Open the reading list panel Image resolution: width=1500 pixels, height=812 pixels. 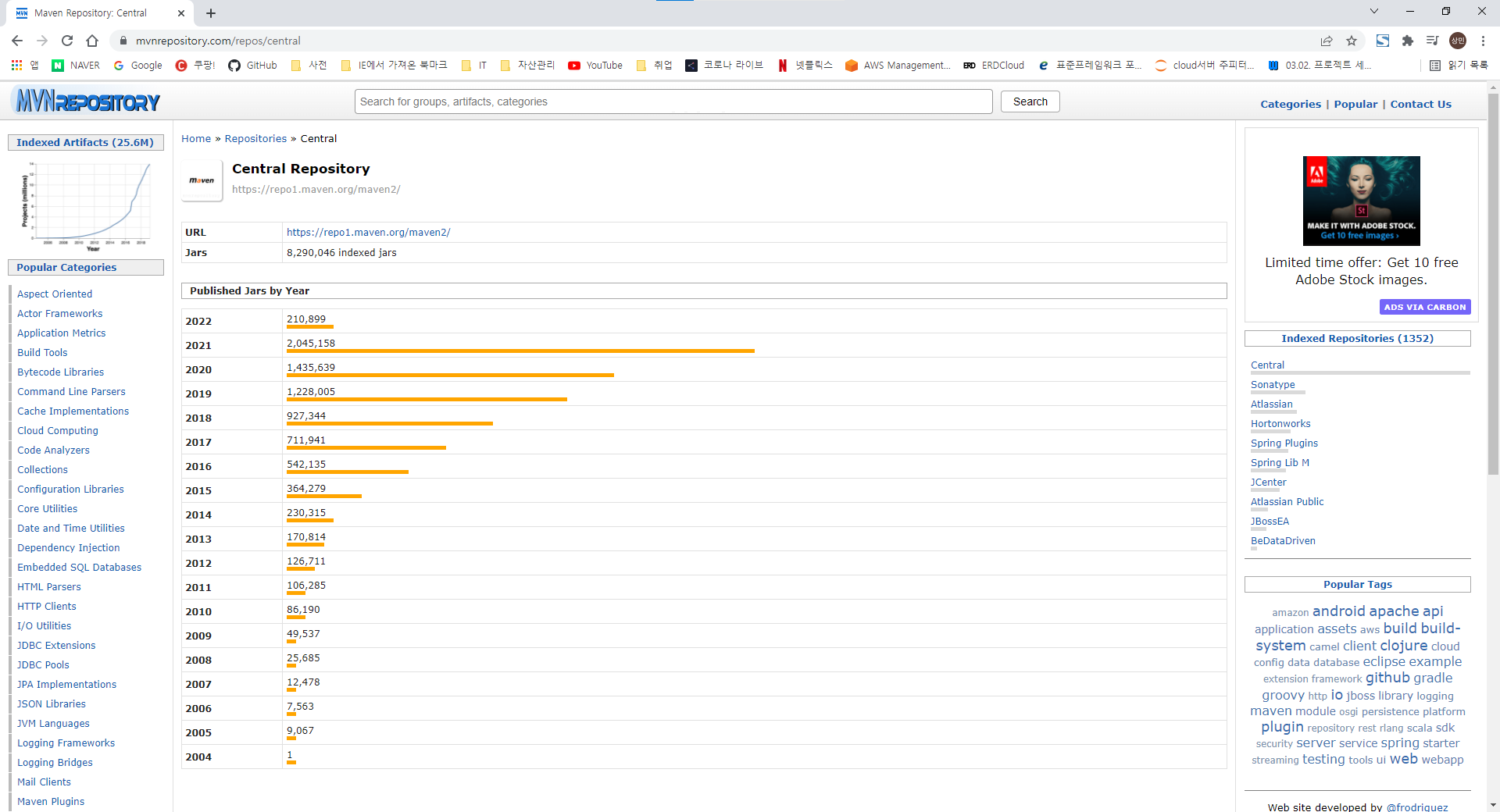pos(1458,66)
